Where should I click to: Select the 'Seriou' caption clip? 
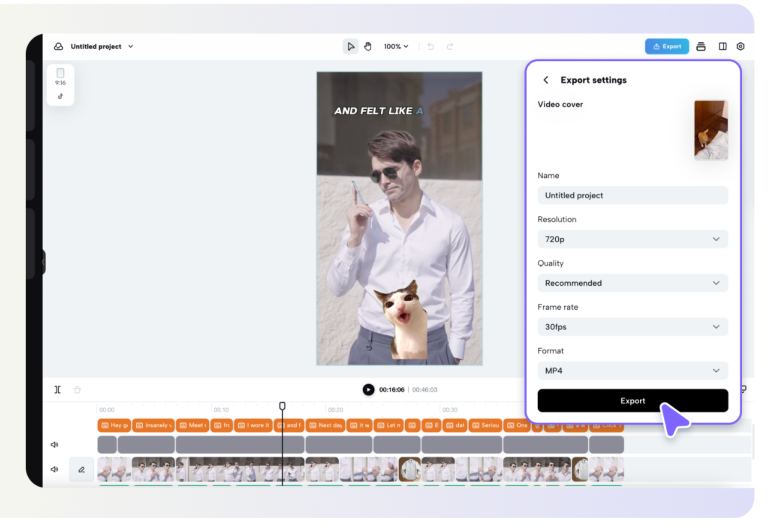485,425
